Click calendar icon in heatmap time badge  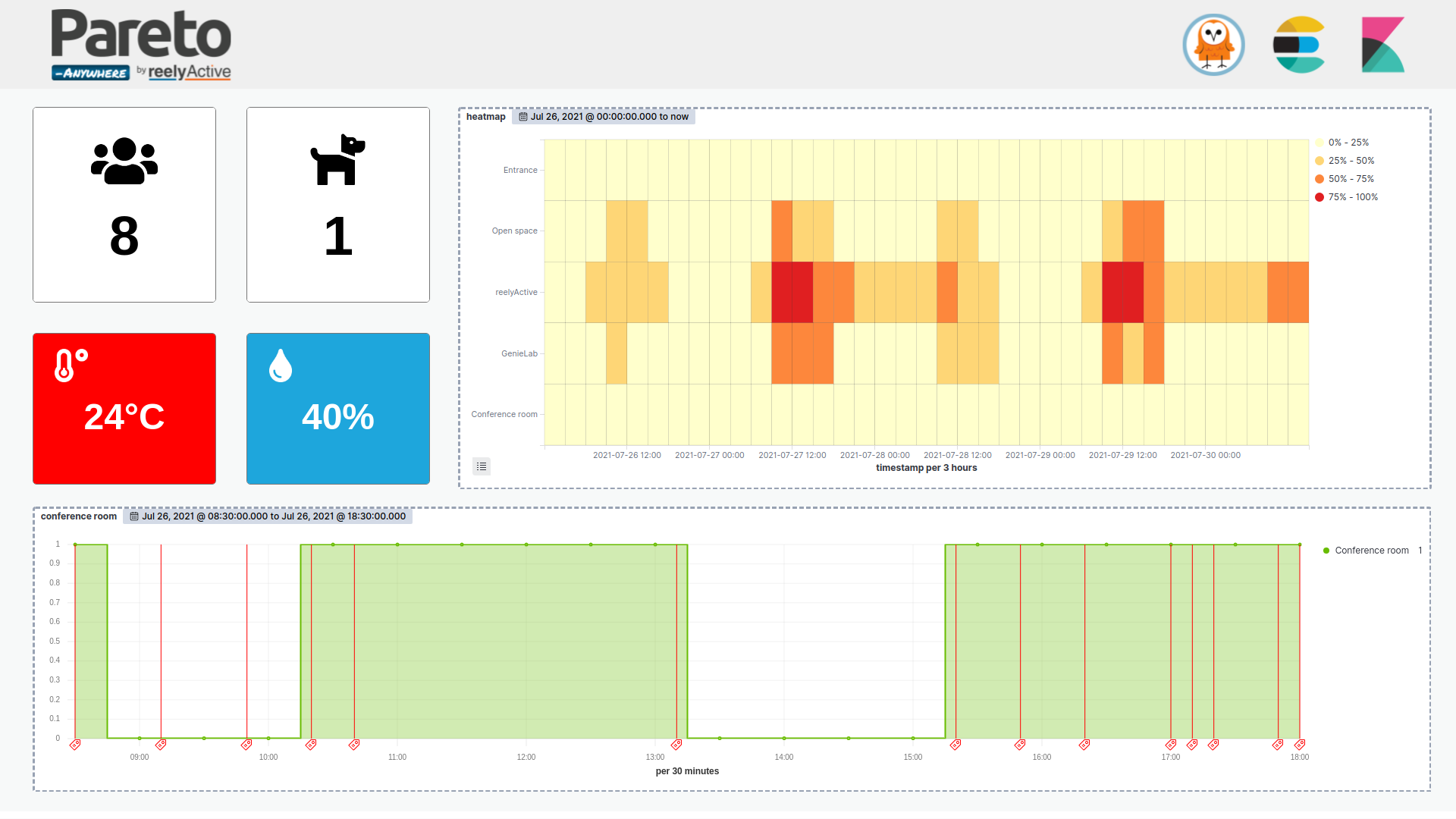pyautogui.click(x=522, y=117)
